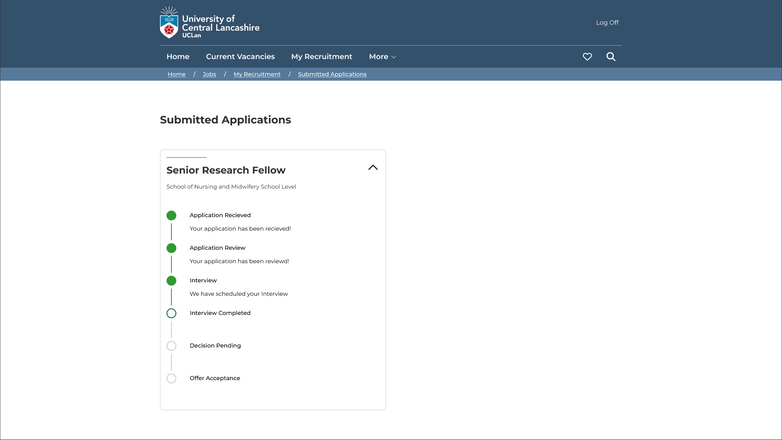This screenshot has height=440, width=782.
Task: Click the Senior Research Fellow title
Action: pyautogui.click(x=226, y=170)
